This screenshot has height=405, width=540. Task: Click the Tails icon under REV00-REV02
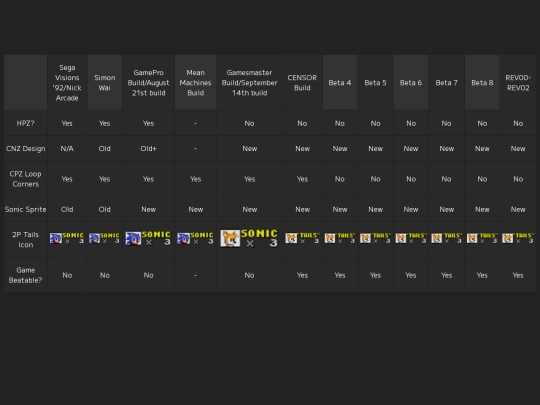[x=518, y=238]
